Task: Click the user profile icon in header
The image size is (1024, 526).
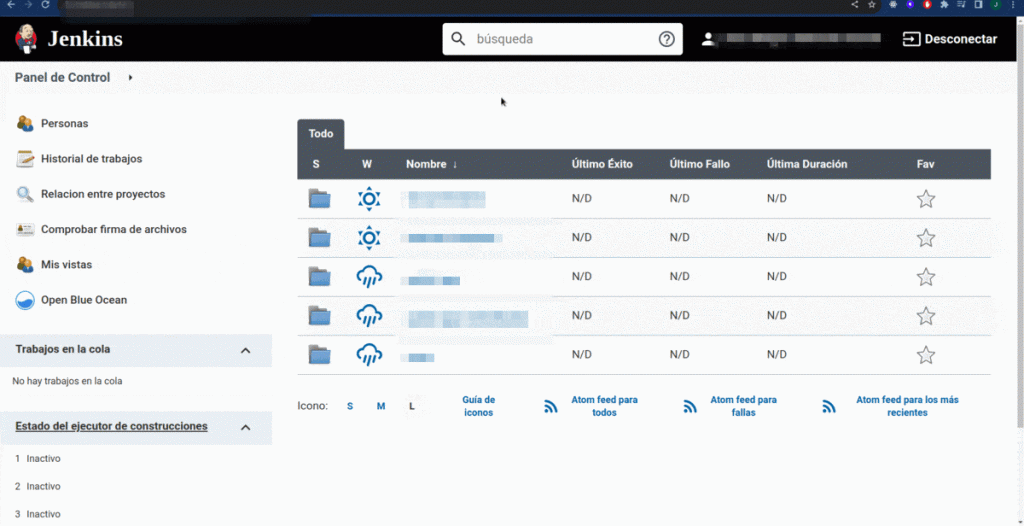Action: pos(708,39)
